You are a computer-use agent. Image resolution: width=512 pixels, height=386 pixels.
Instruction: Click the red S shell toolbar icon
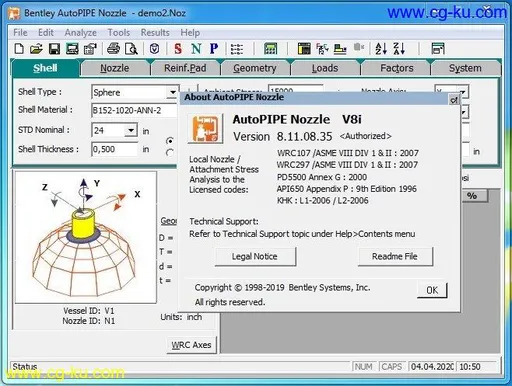178,49
